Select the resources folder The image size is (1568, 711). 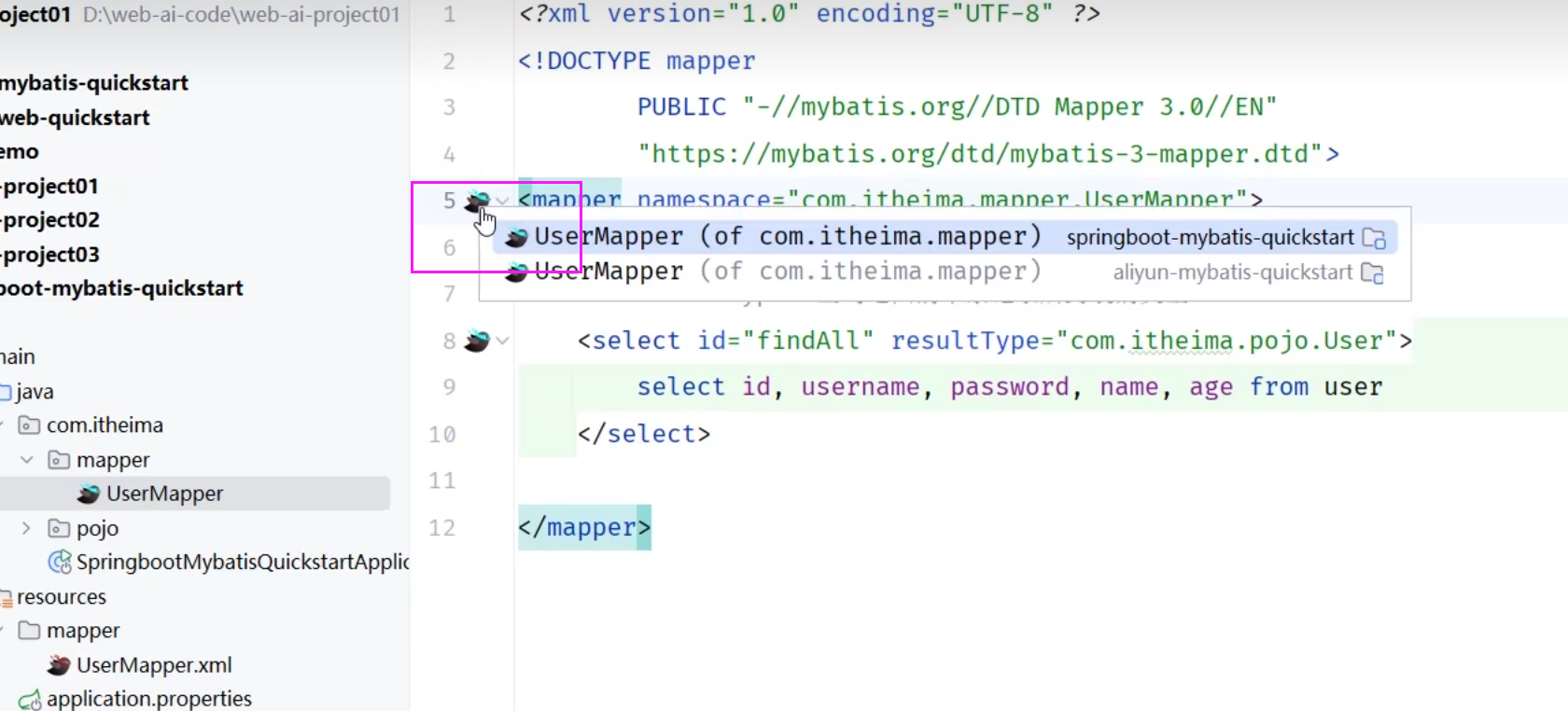click(62, 597)
